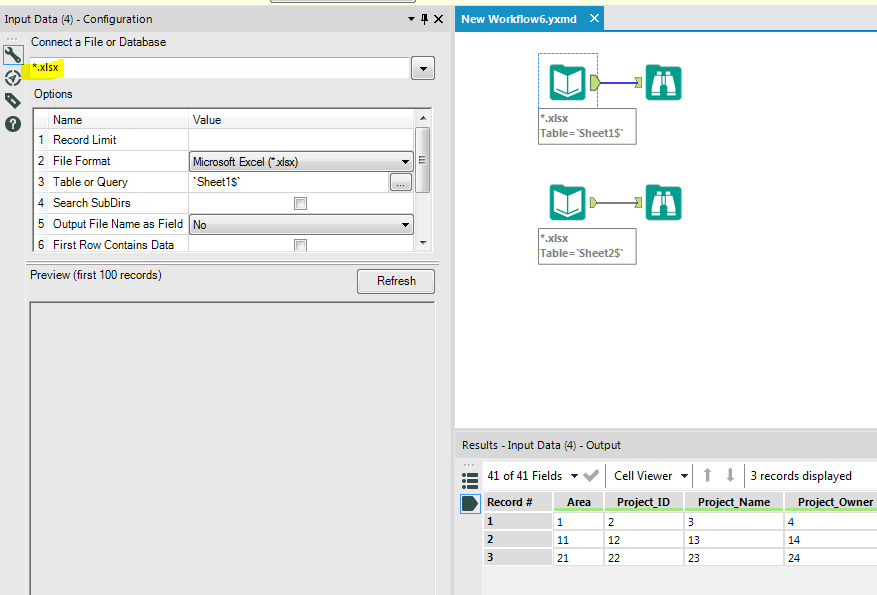Viewport: 877px width, 595px height.
Task: Open the Annotation tag icon in sidebar
Action: pos(13,101)
